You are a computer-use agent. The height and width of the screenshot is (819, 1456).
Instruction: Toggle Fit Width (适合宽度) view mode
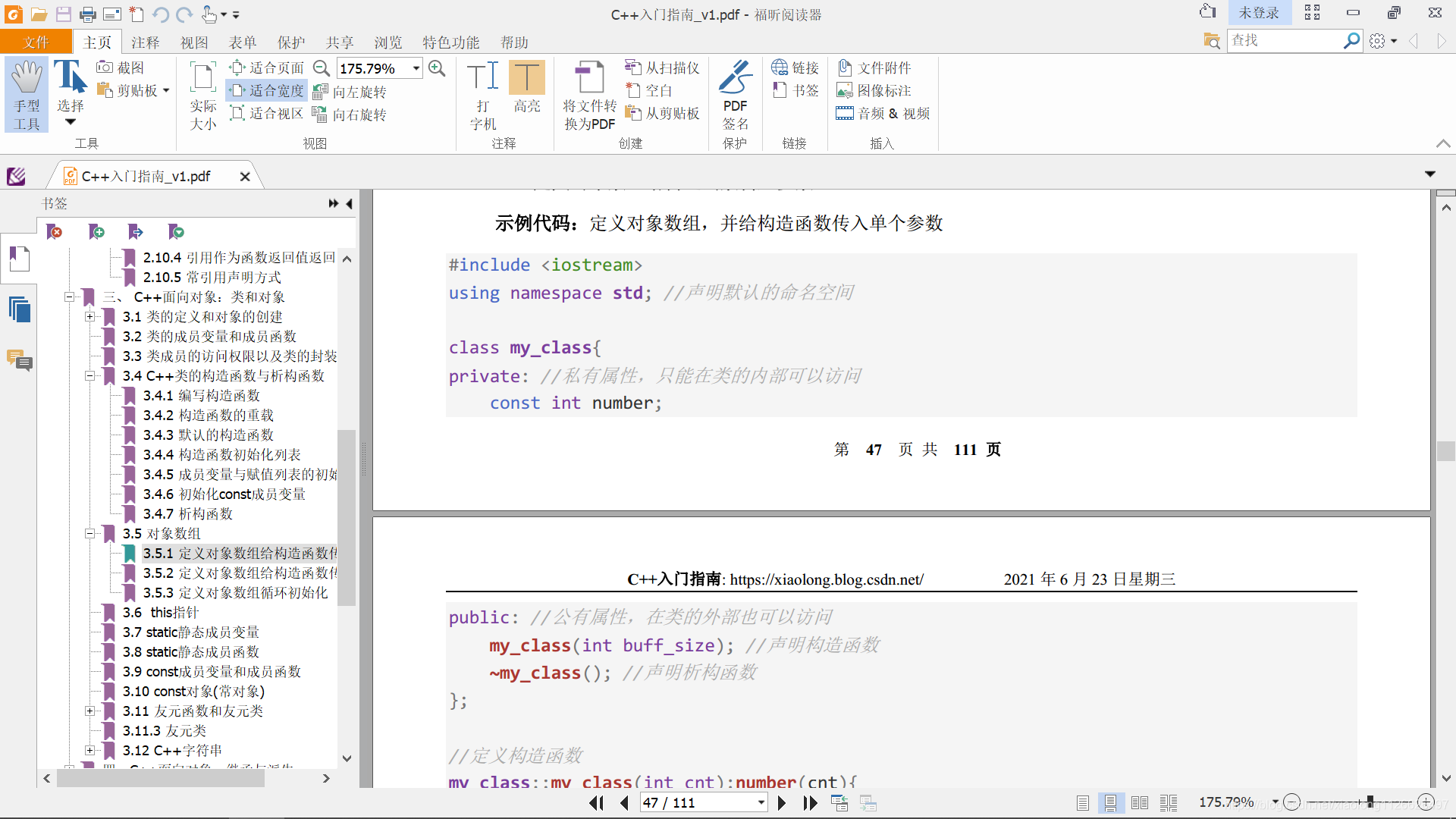pos(267,91)
